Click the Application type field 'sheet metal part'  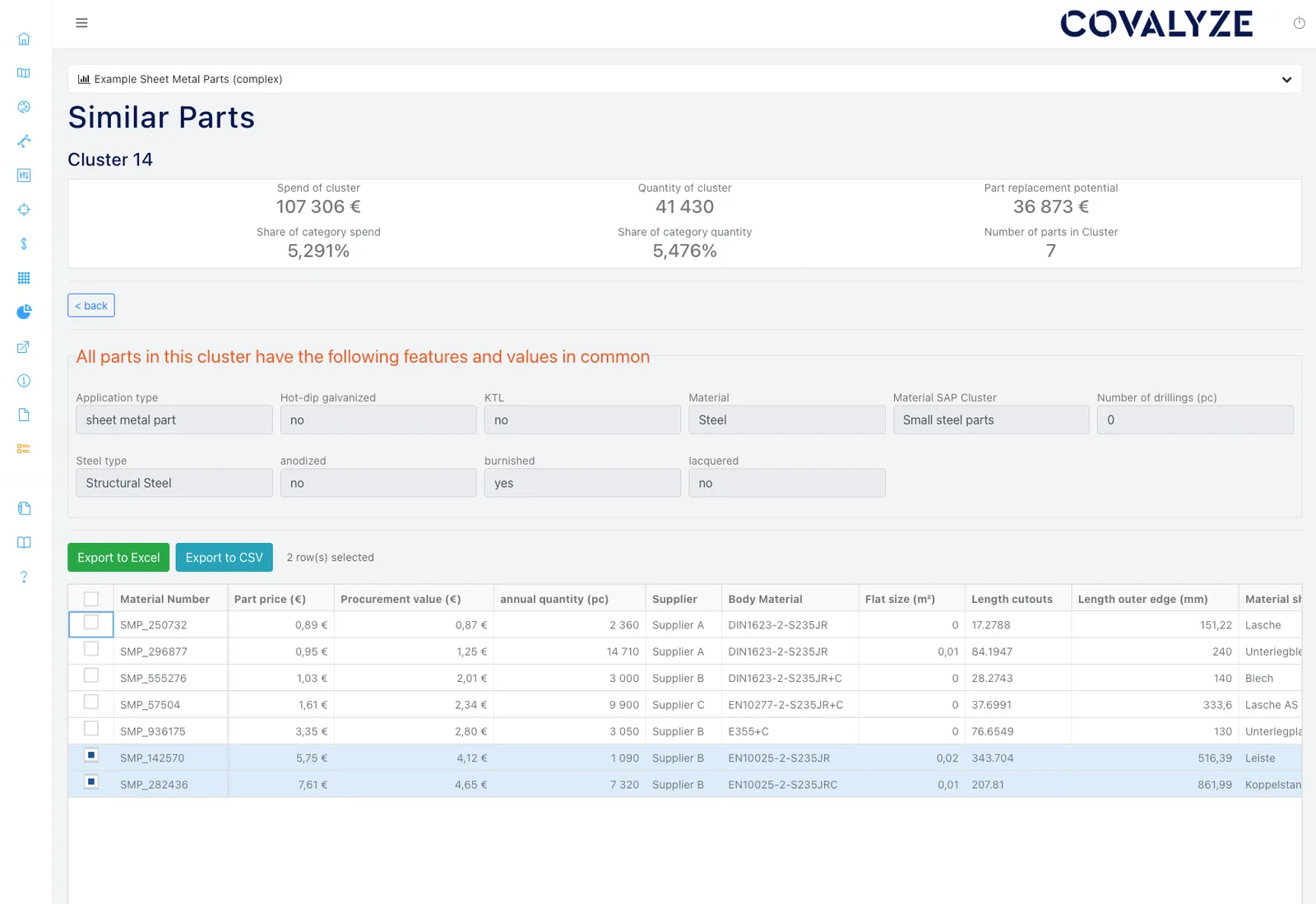point(174,420)
